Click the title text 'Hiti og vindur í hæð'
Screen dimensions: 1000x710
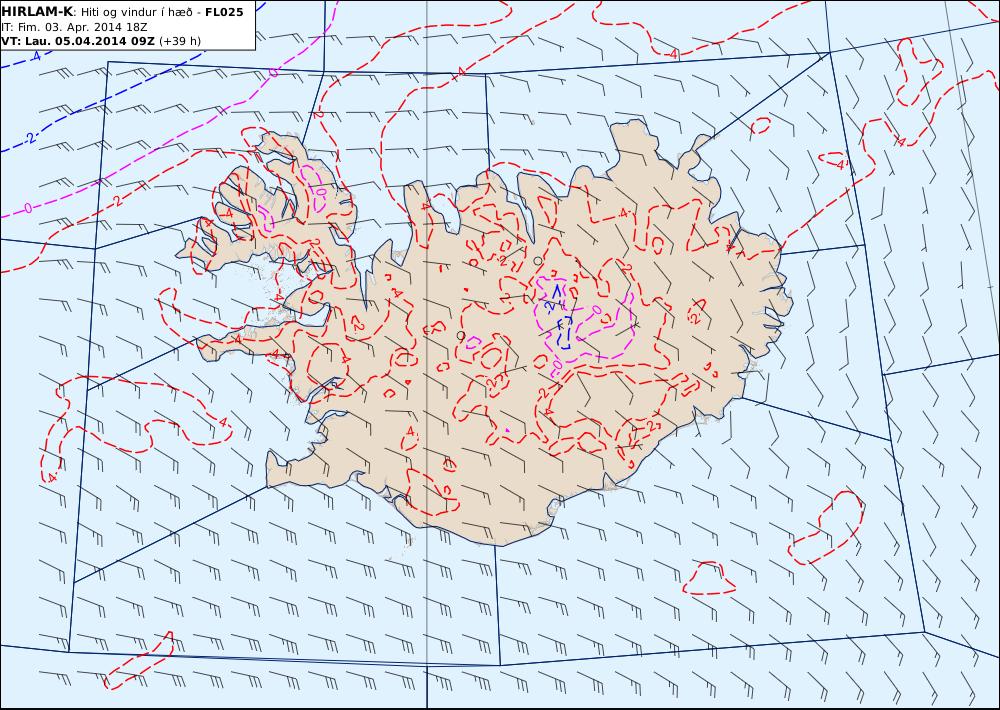tap(136, 12)
